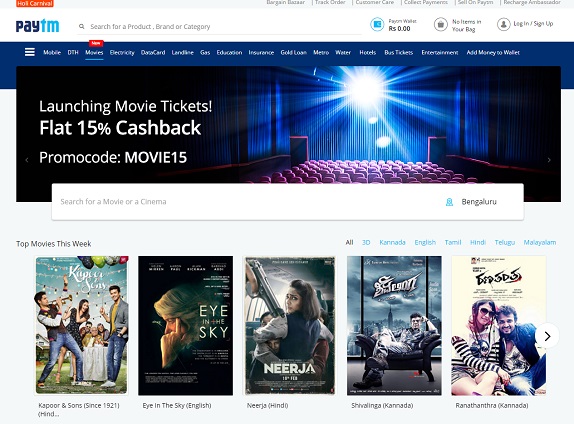Select Education in navigation bar

tap(229, 52)
